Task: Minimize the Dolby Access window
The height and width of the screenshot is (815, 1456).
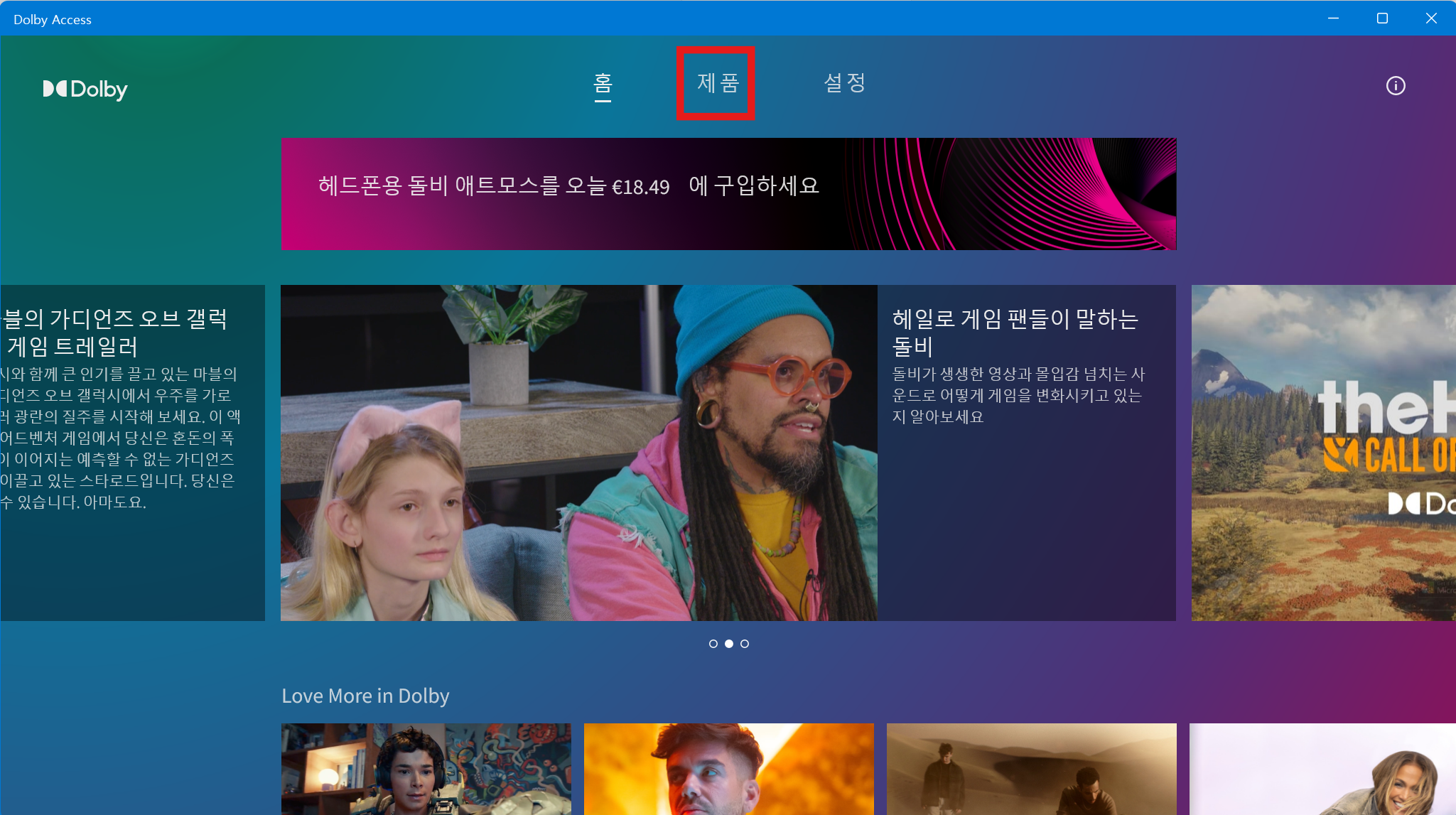Action: click(x=1333, y=18)
